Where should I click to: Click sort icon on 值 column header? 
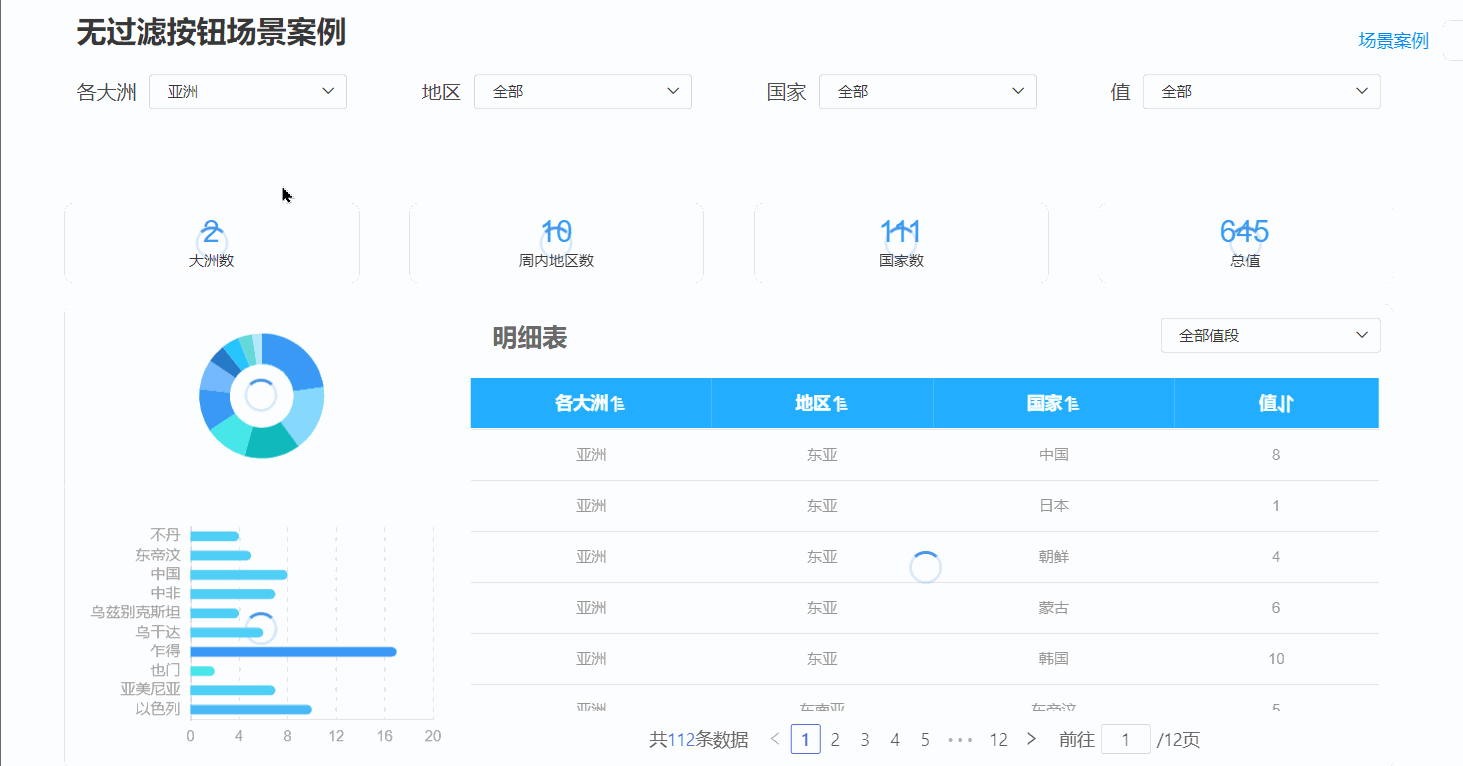click(x=1288, y=404)
